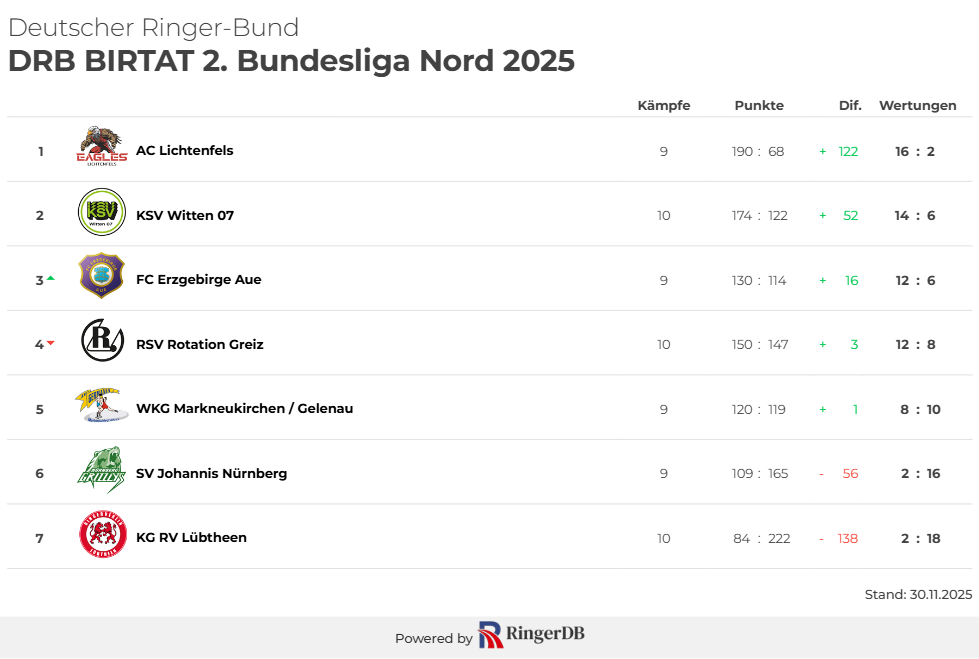Click the green up arrow at rank 3
Viewport: 979px width, 659px height.
click(50, 278)
